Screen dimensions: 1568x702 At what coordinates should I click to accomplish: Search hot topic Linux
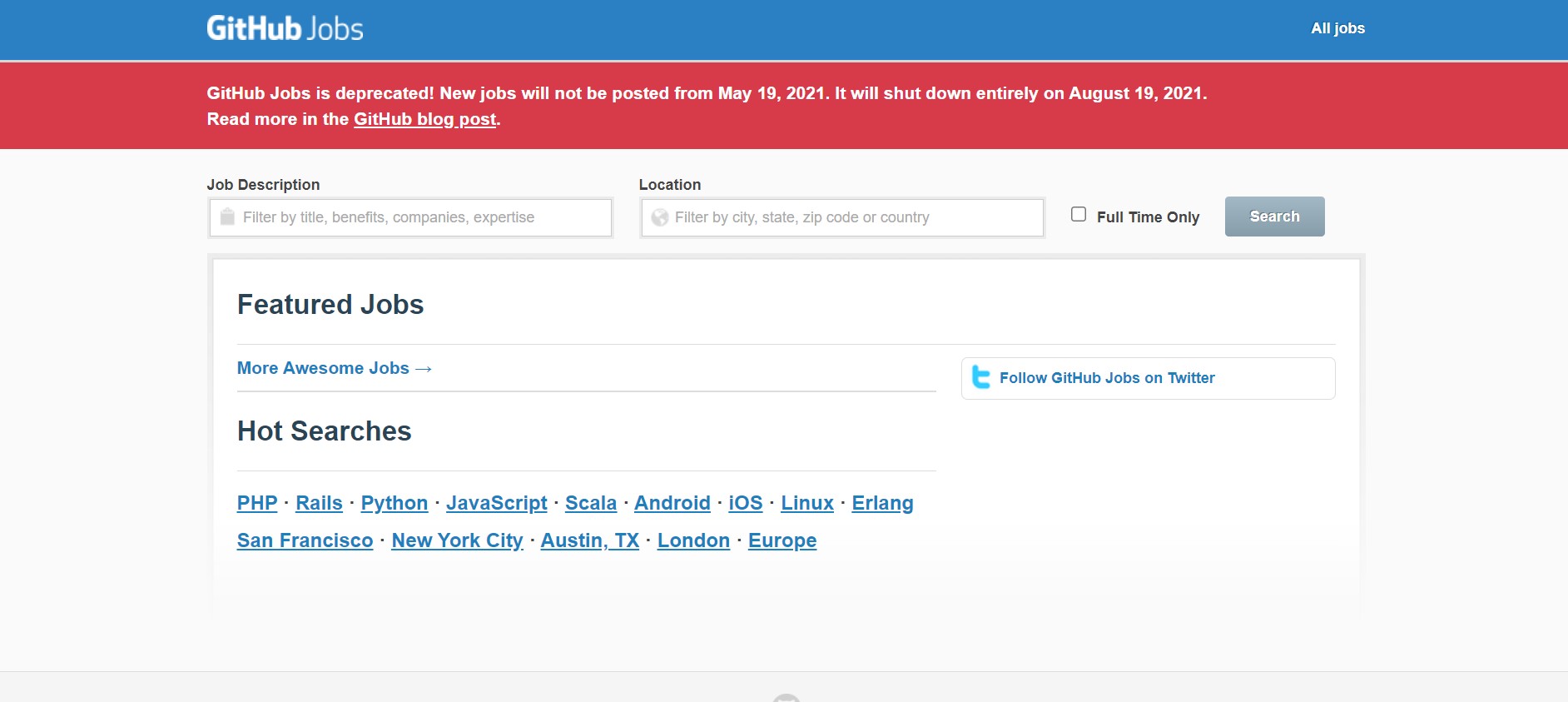(x=807, y=503)
